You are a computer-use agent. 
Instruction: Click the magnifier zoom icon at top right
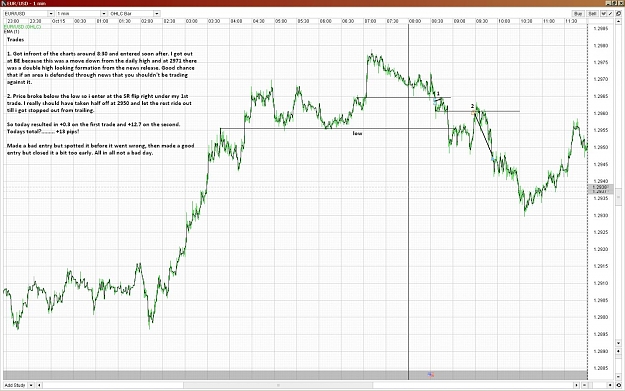pos(618,14)
